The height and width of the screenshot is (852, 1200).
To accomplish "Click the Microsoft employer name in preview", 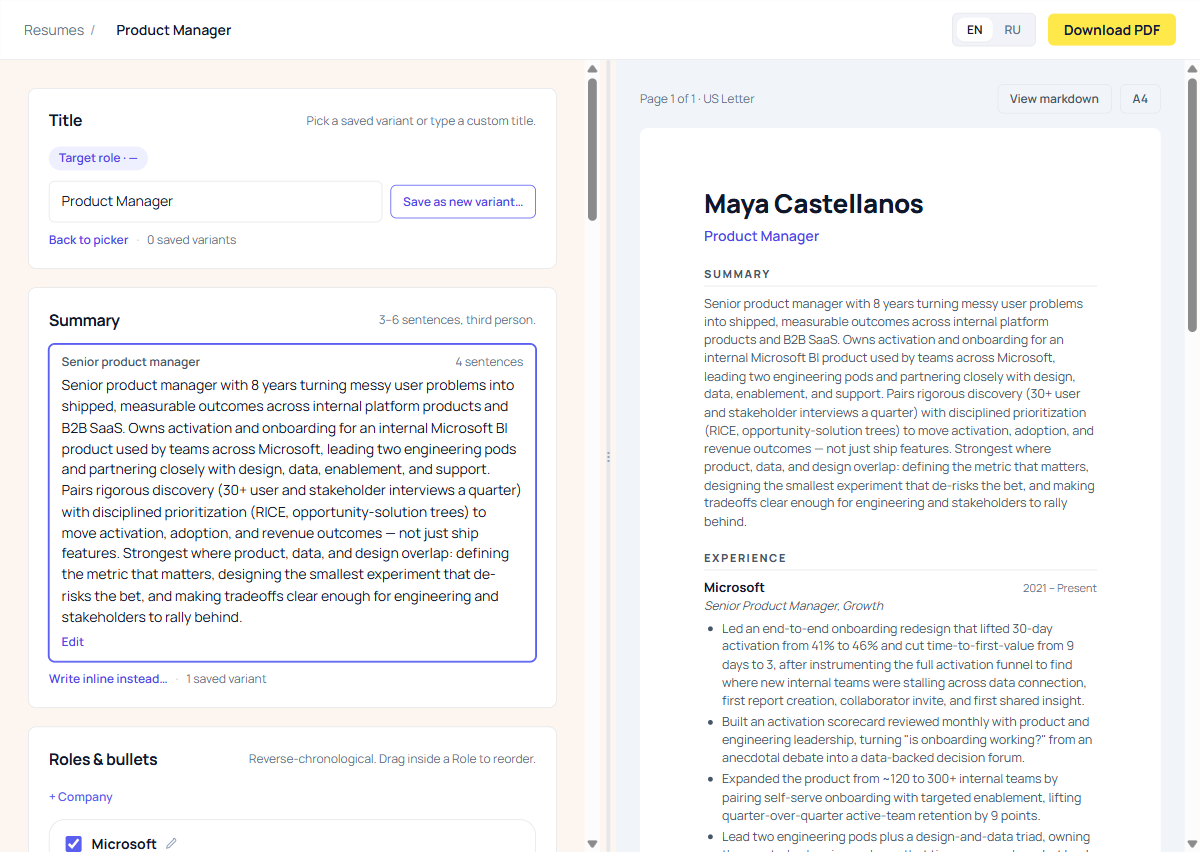I will point(734,588).
